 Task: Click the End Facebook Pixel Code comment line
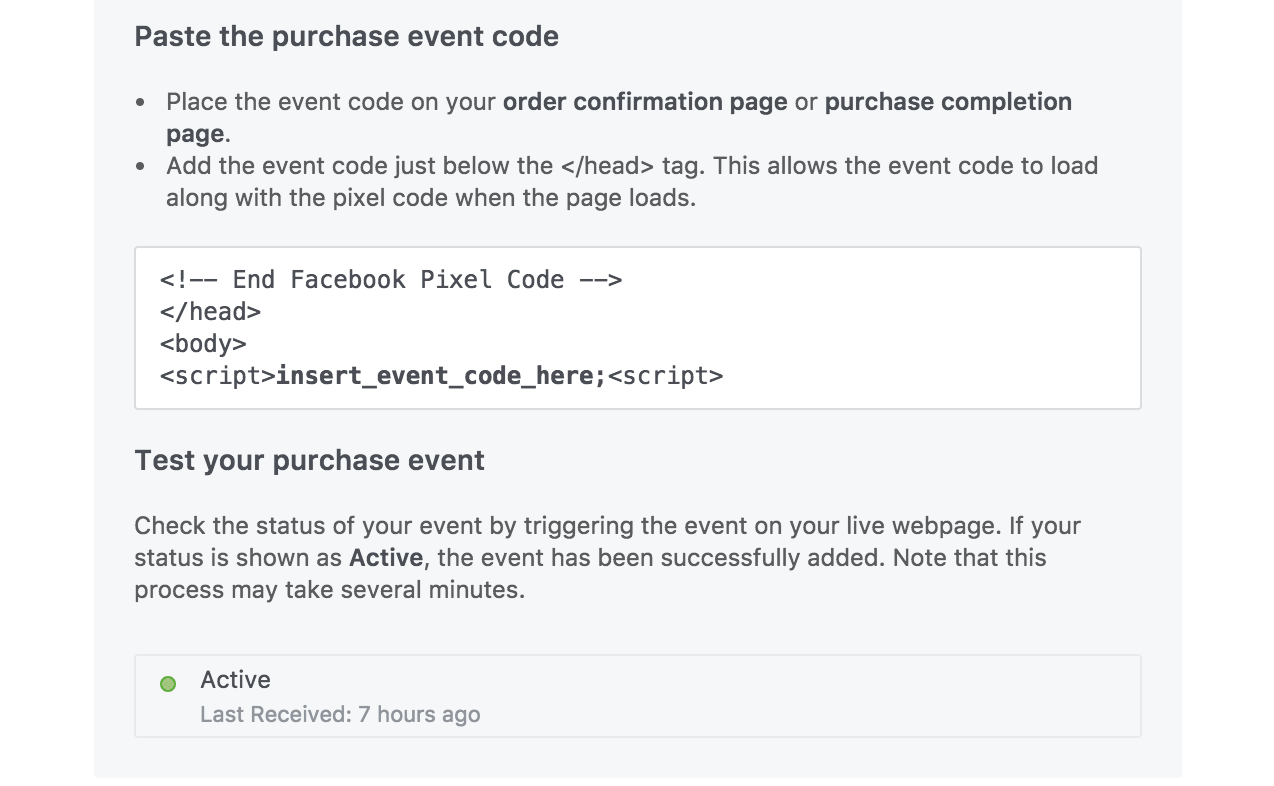[x=391, y=280]
